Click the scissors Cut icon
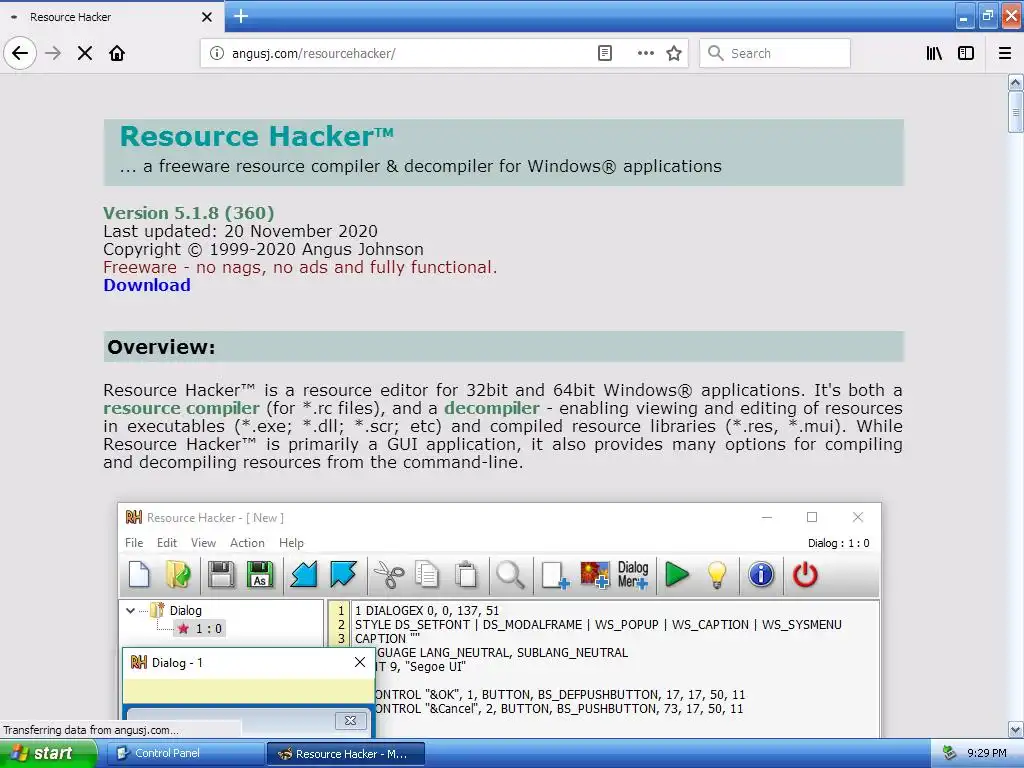The image size is (1024, 768). pos(389,575)
